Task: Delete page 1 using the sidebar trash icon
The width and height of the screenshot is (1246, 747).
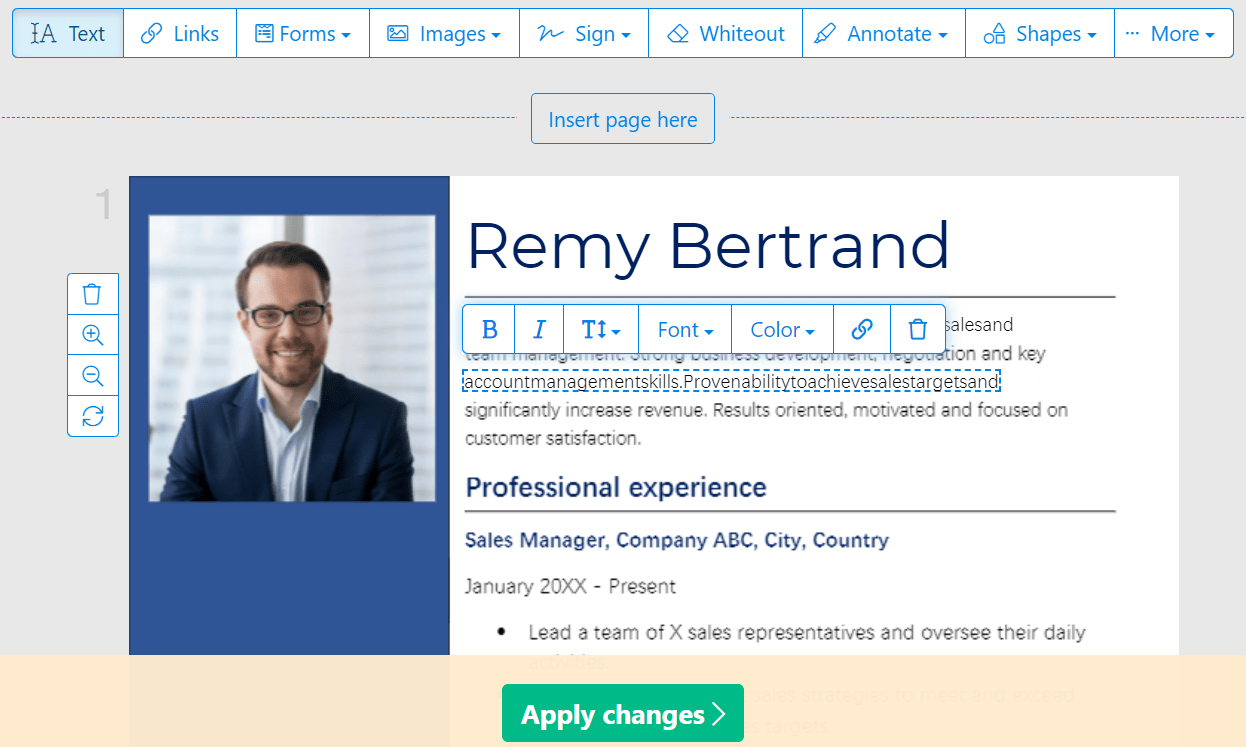Action: (92, 293)
